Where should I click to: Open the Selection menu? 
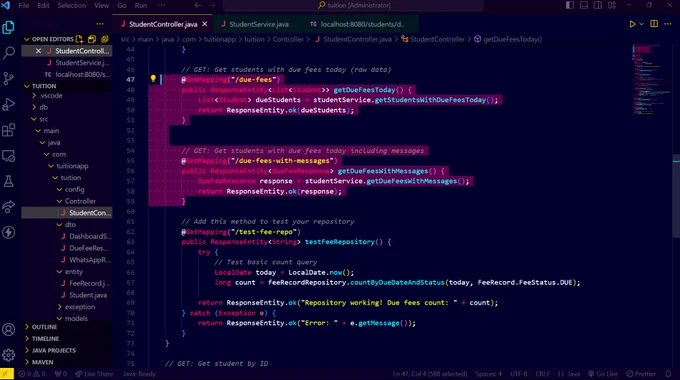[x=72, y=5]
